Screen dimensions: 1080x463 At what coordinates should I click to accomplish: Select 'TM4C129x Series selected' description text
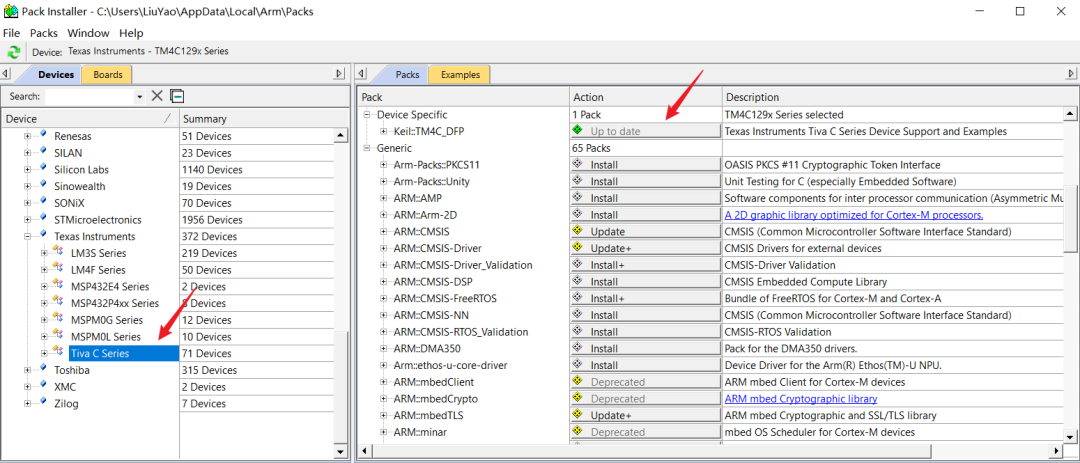tap(784, 114)
